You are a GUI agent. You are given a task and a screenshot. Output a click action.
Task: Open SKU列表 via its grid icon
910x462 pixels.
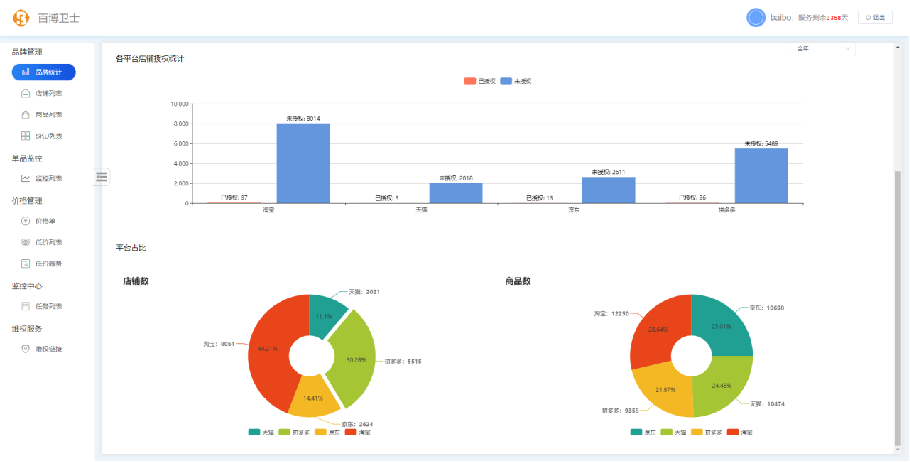(25, 136)
